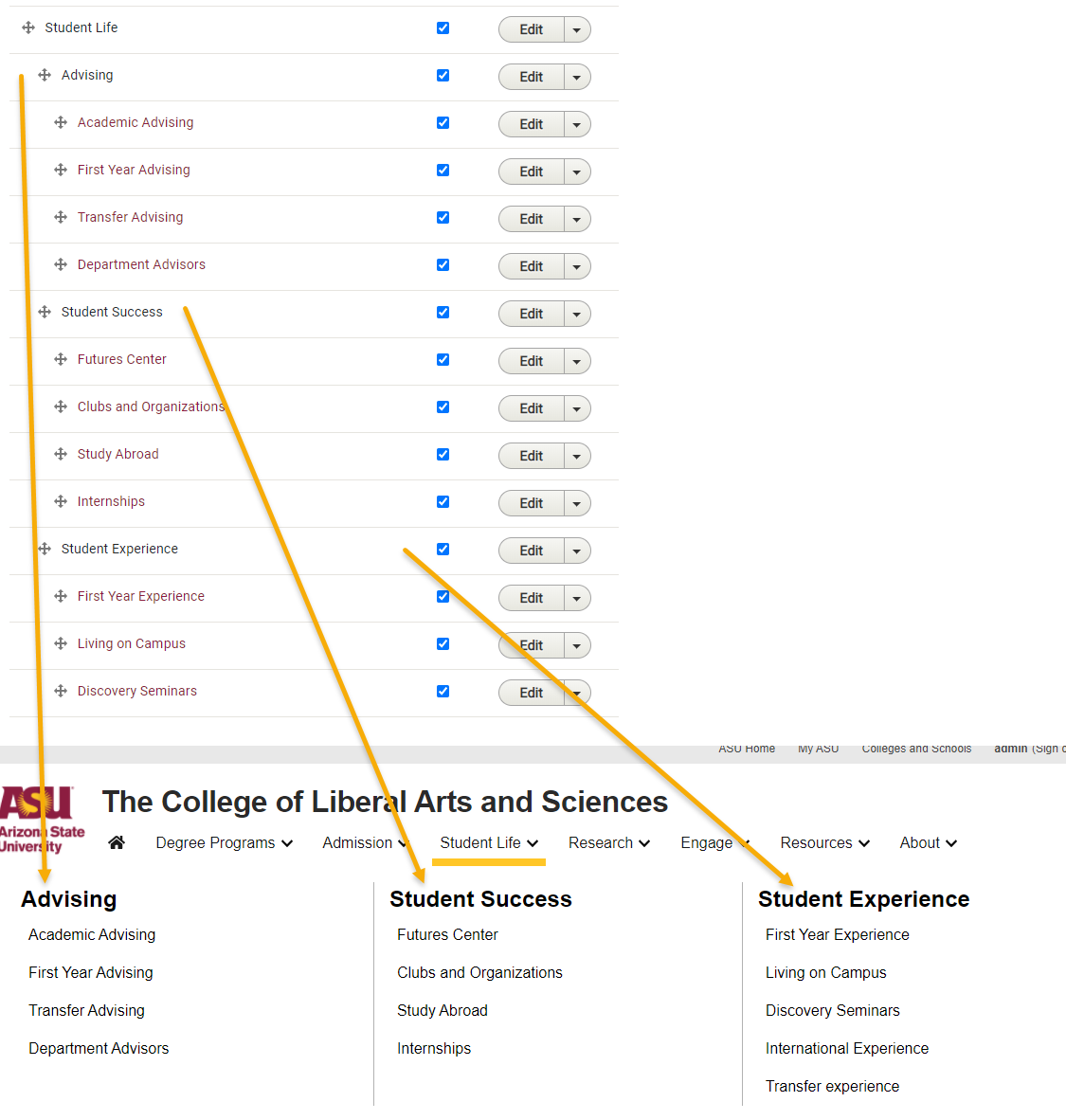Screen dimensions: 1066x1120
Task: Open the First Year Advising link in the list
Action: coord(134,170)
